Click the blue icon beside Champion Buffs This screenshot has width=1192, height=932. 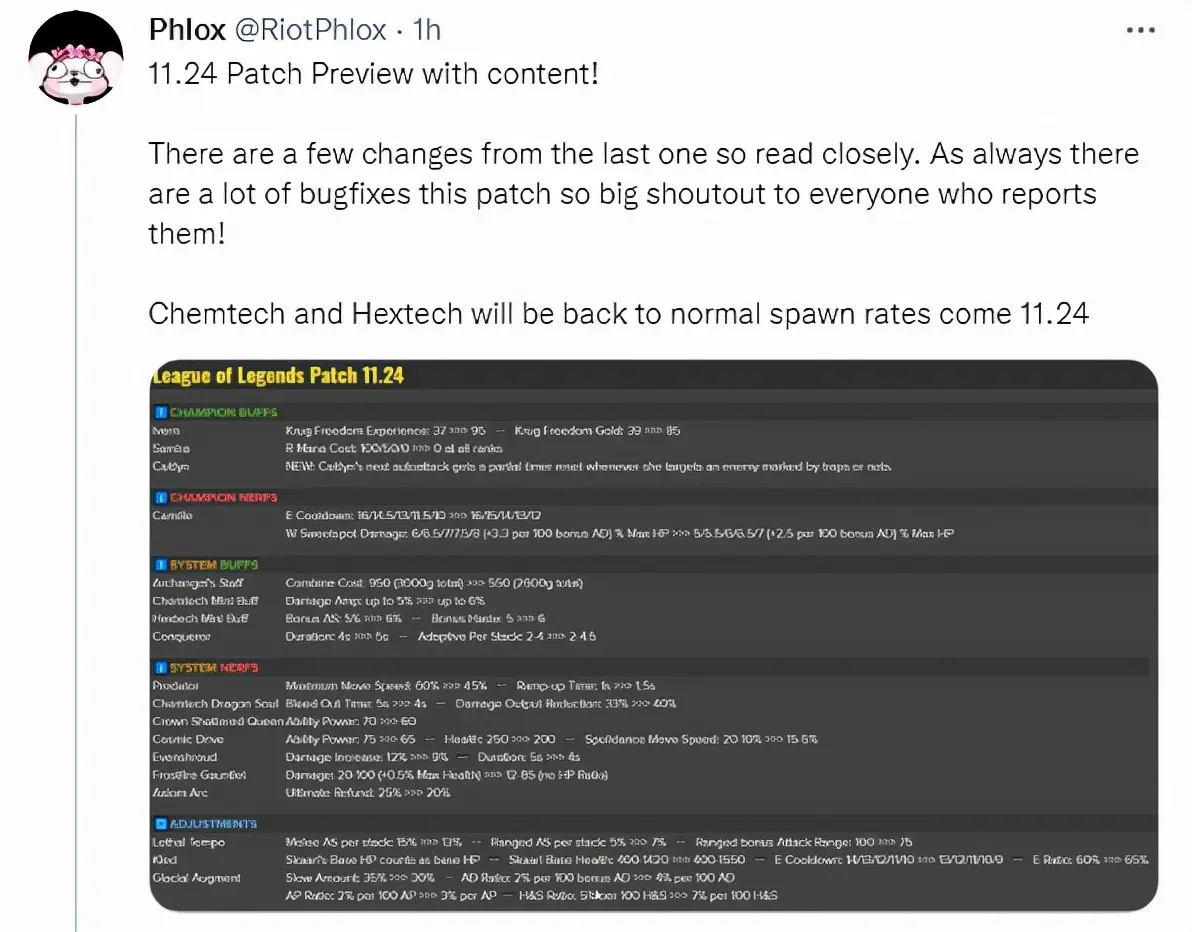click(x=160, y=412)
